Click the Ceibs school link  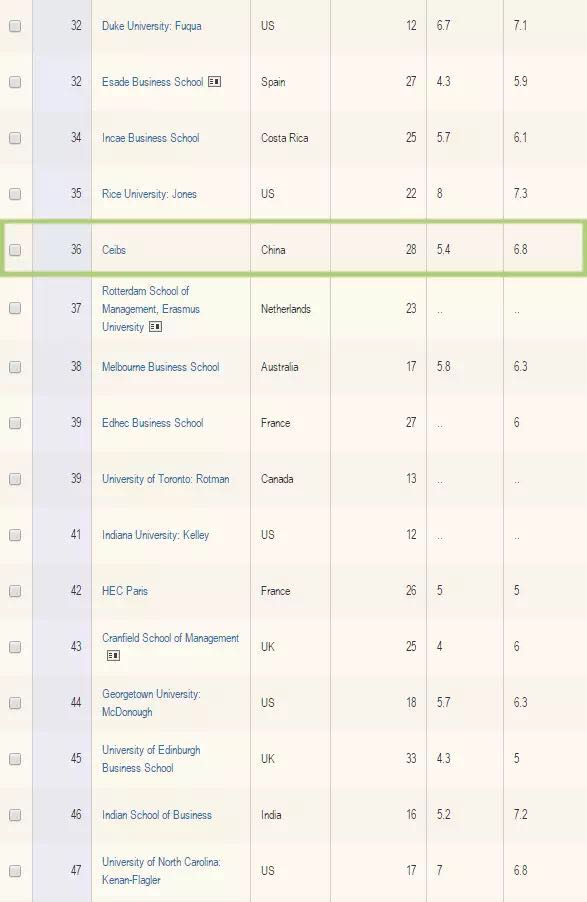(113, 250)
